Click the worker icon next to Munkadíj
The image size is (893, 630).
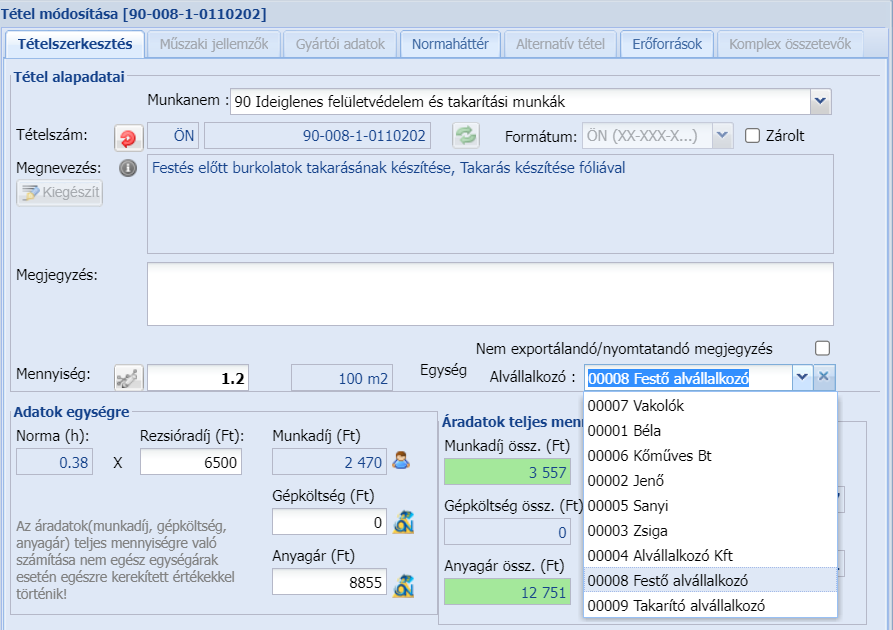click(x=402, y=461)
